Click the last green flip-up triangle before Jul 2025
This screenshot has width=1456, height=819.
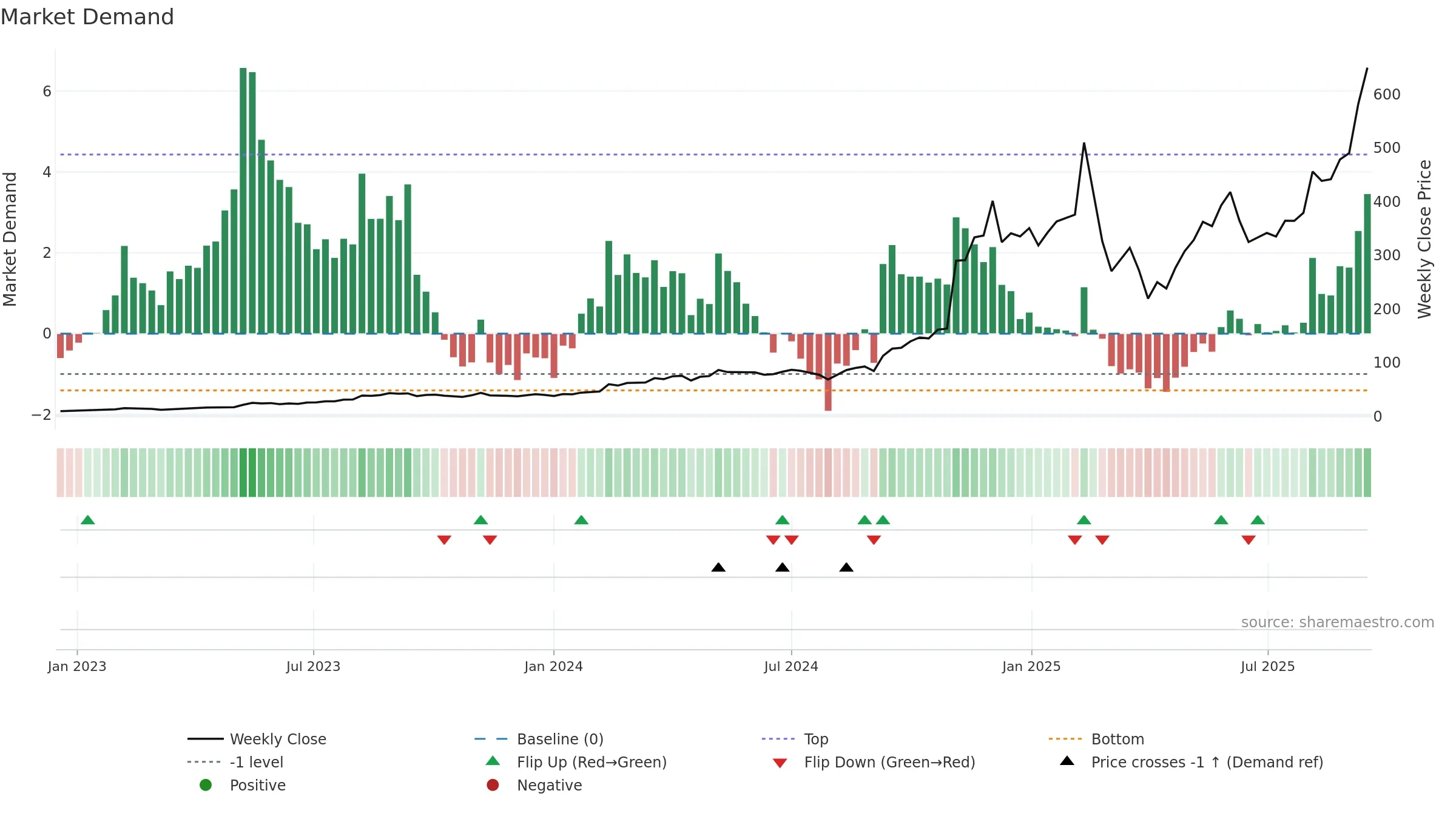click(1258, 520)
